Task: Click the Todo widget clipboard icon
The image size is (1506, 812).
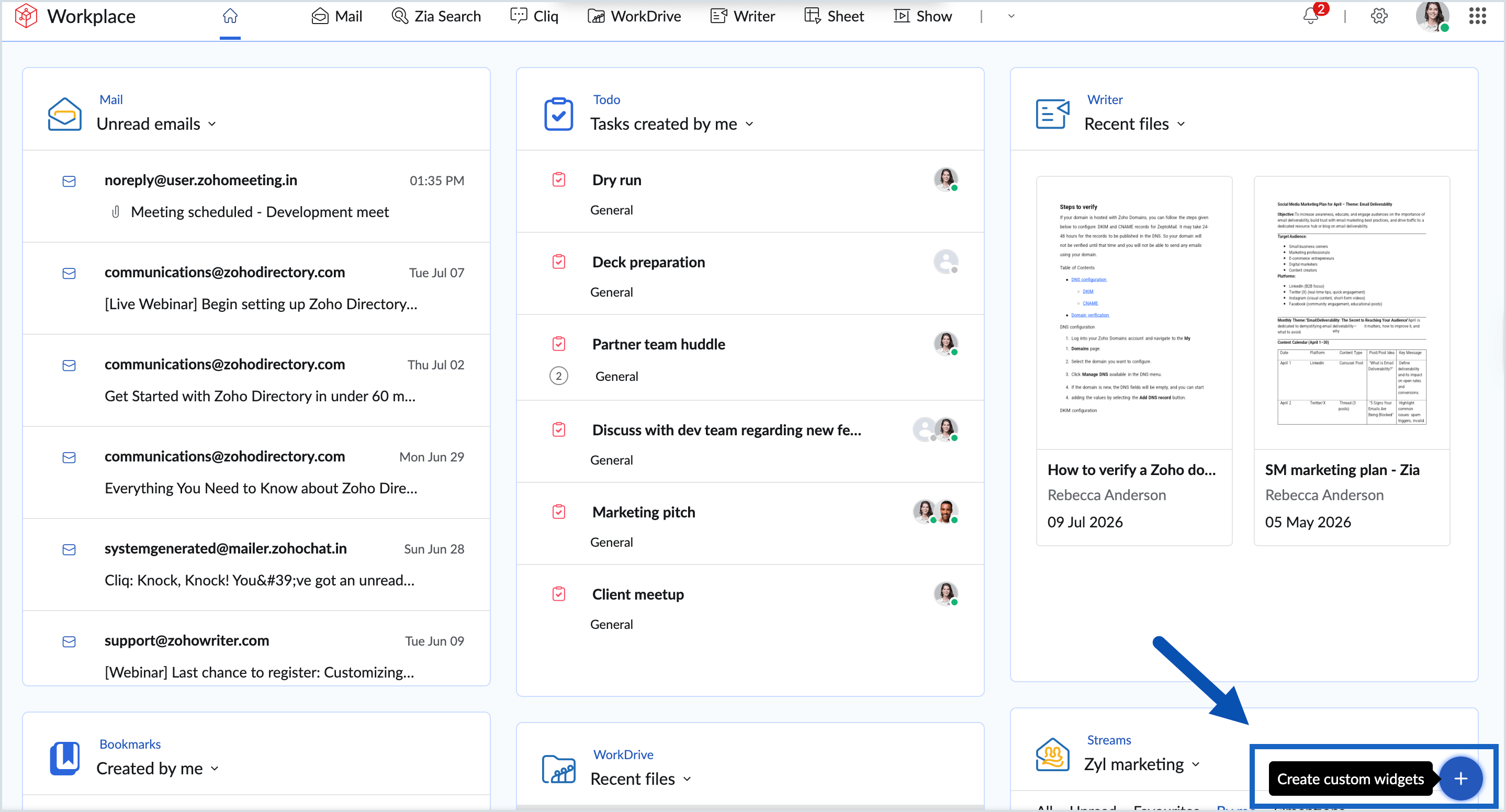Action: coord(558,114)
